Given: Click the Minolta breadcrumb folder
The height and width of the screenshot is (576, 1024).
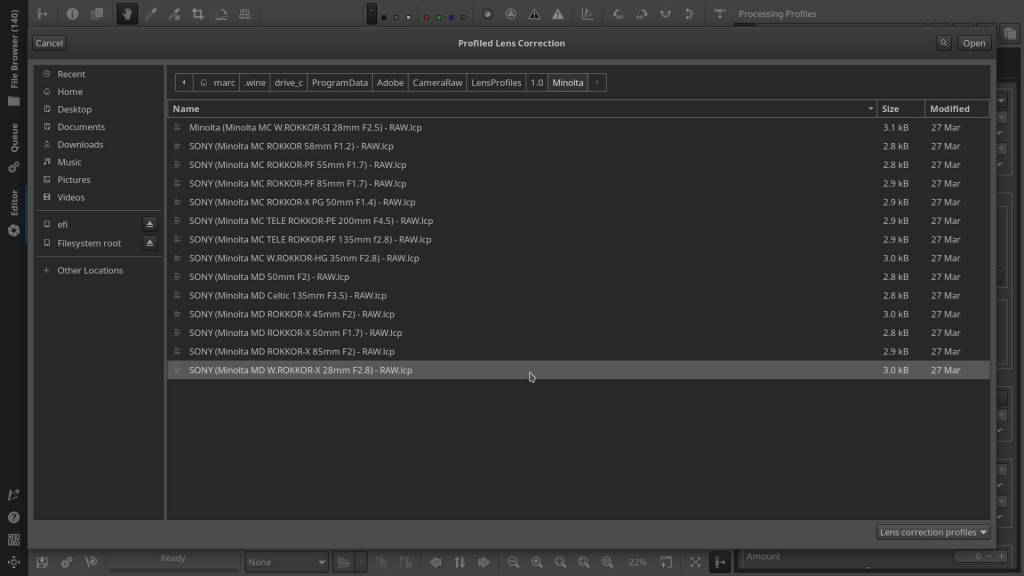Looking at the screenshot, I should point(568,82).
